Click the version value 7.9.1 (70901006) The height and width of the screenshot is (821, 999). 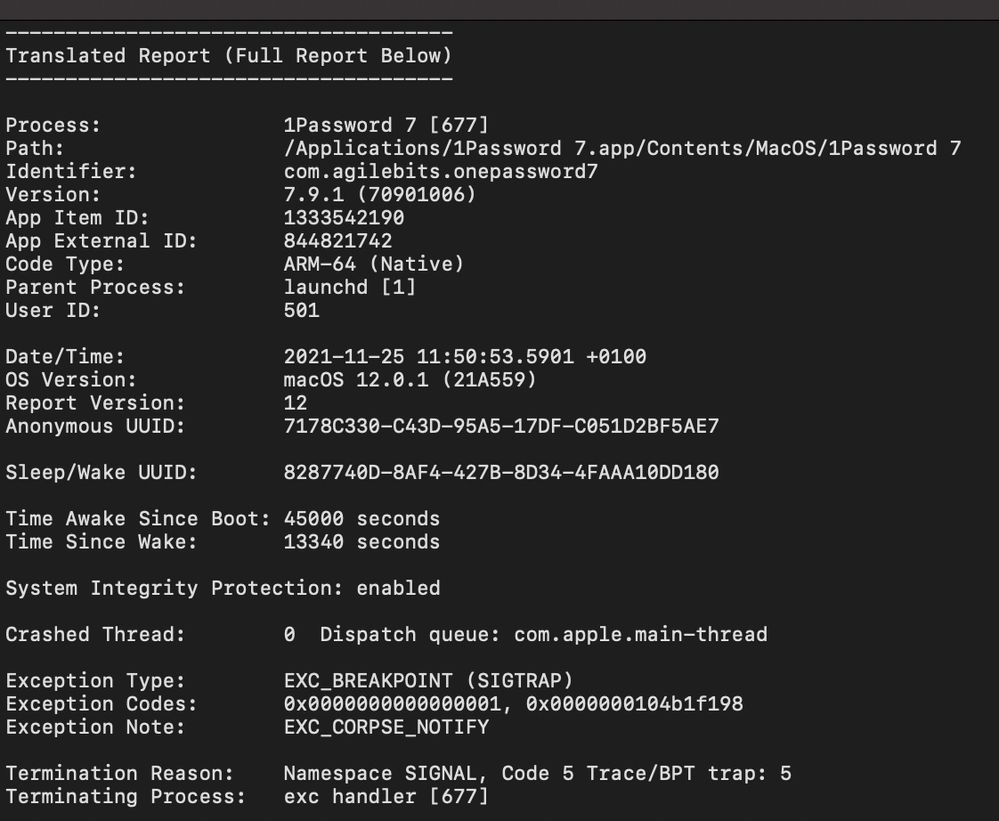(x=380, y=194)
